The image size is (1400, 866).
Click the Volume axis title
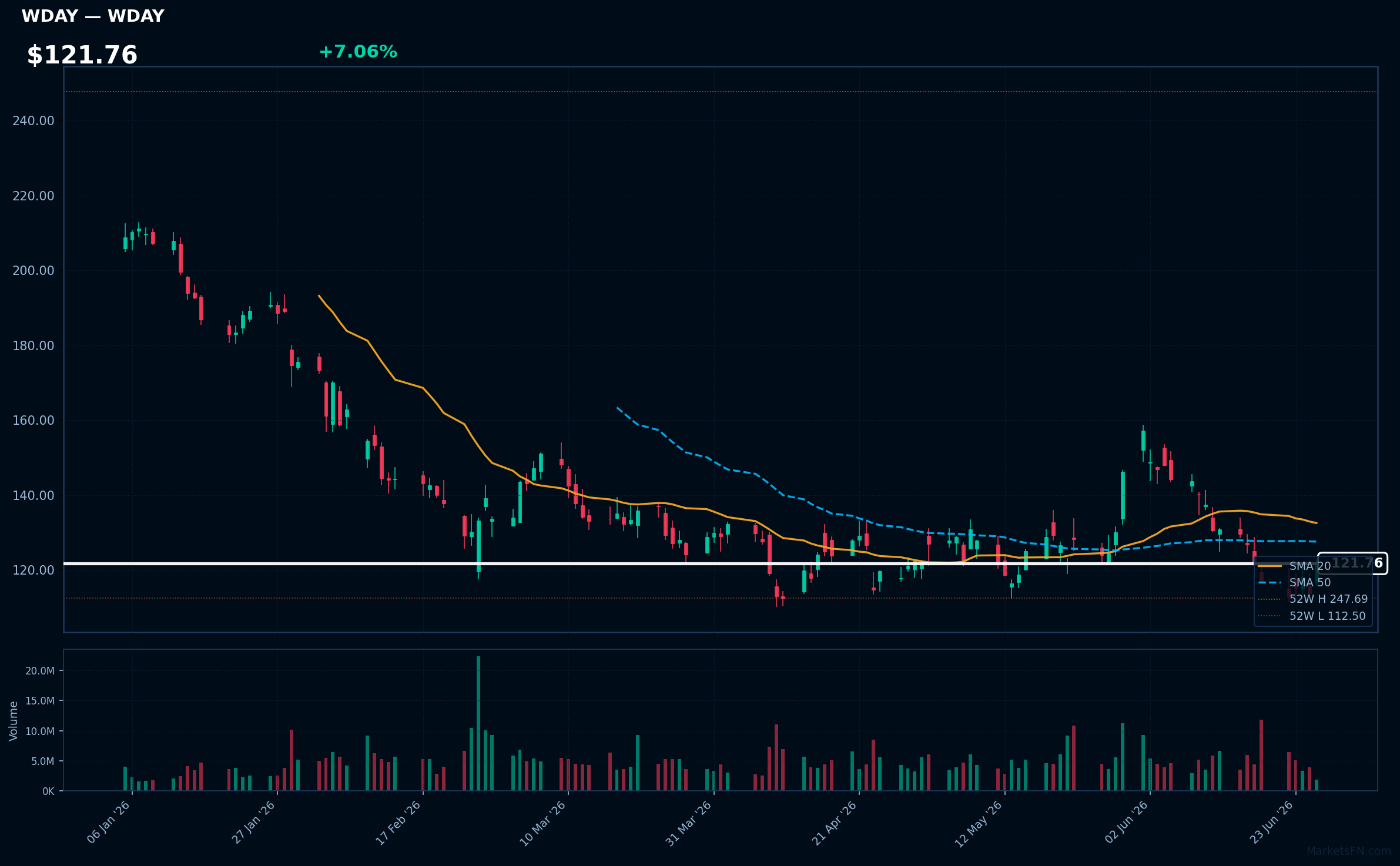[x=14, y=721]
